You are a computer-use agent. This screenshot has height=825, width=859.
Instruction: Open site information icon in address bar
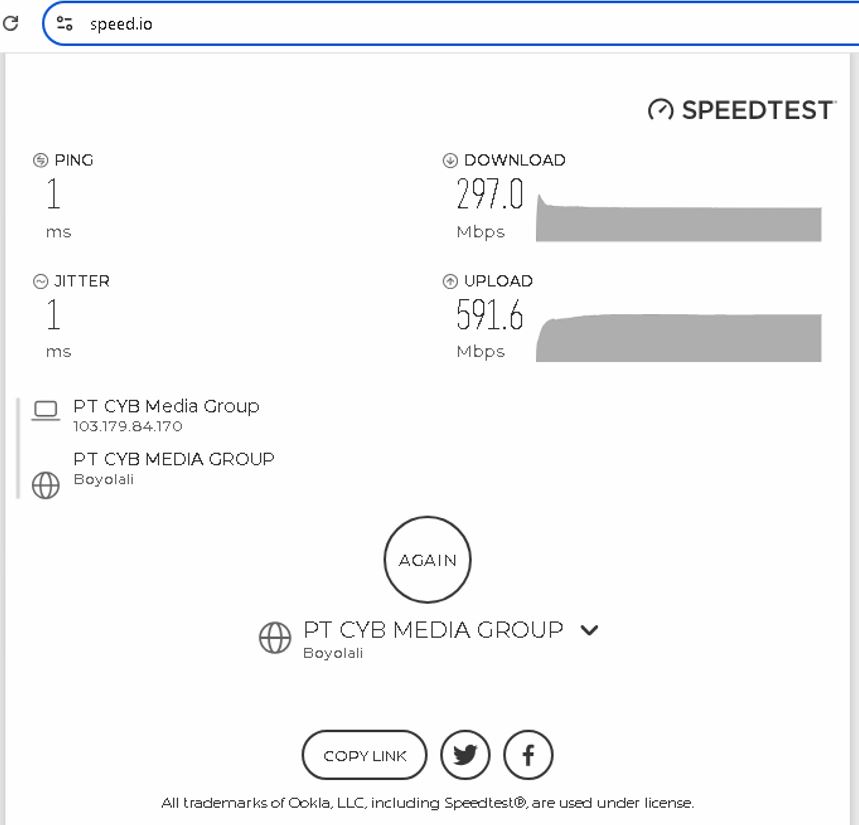pos(65,23)
